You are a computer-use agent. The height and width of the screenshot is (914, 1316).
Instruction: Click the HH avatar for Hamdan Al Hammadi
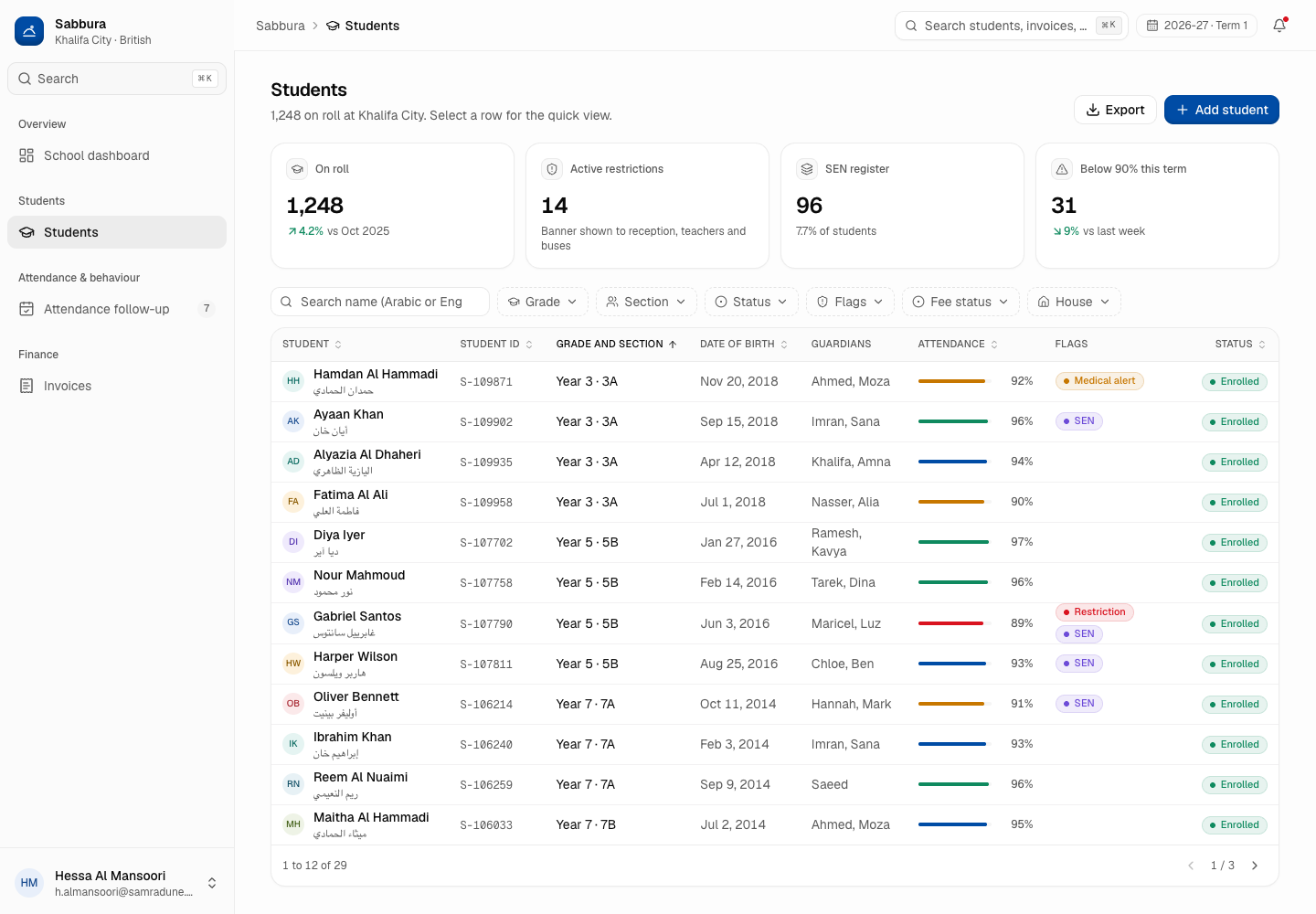293,381
